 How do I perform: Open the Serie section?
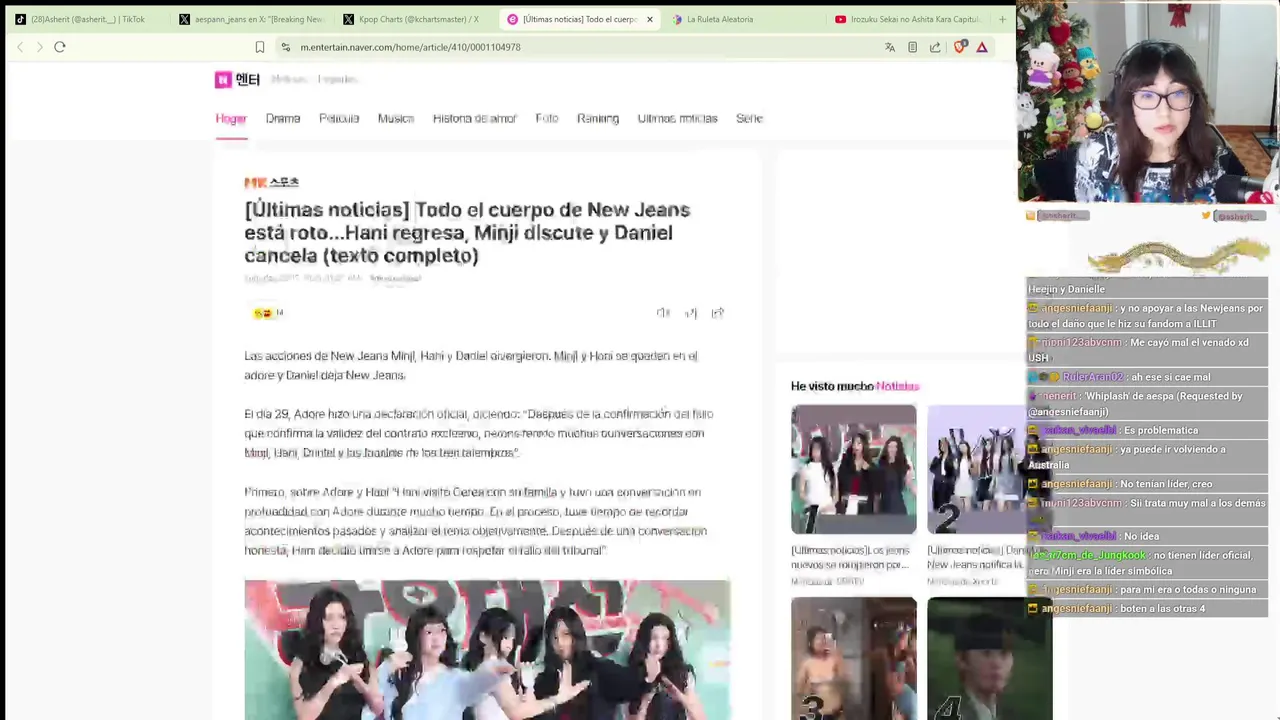click(x=749, y=118)
